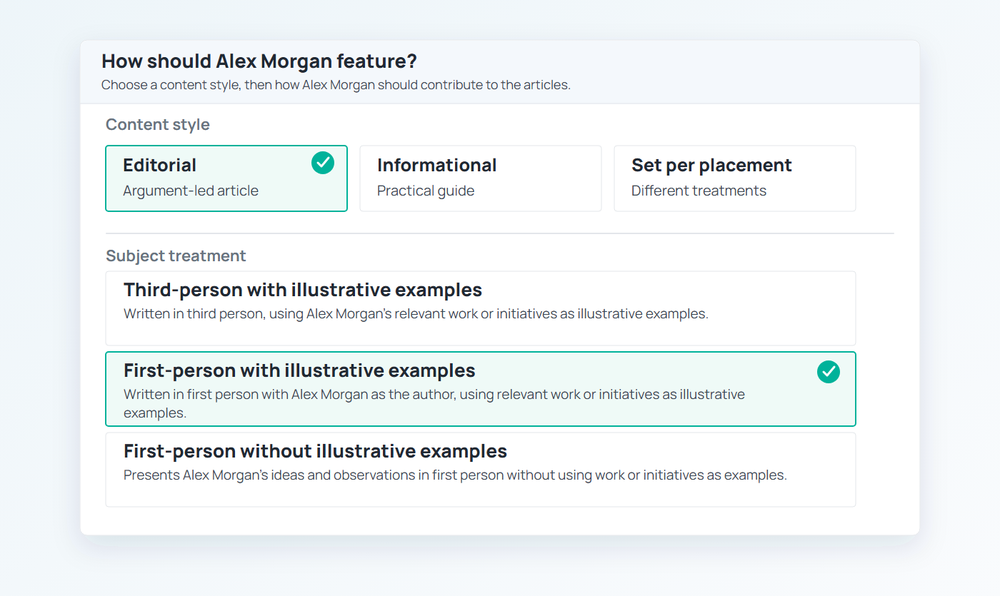Click the 'Practical guide' description text
The image size is (1000, 596).
coord(425,191)
